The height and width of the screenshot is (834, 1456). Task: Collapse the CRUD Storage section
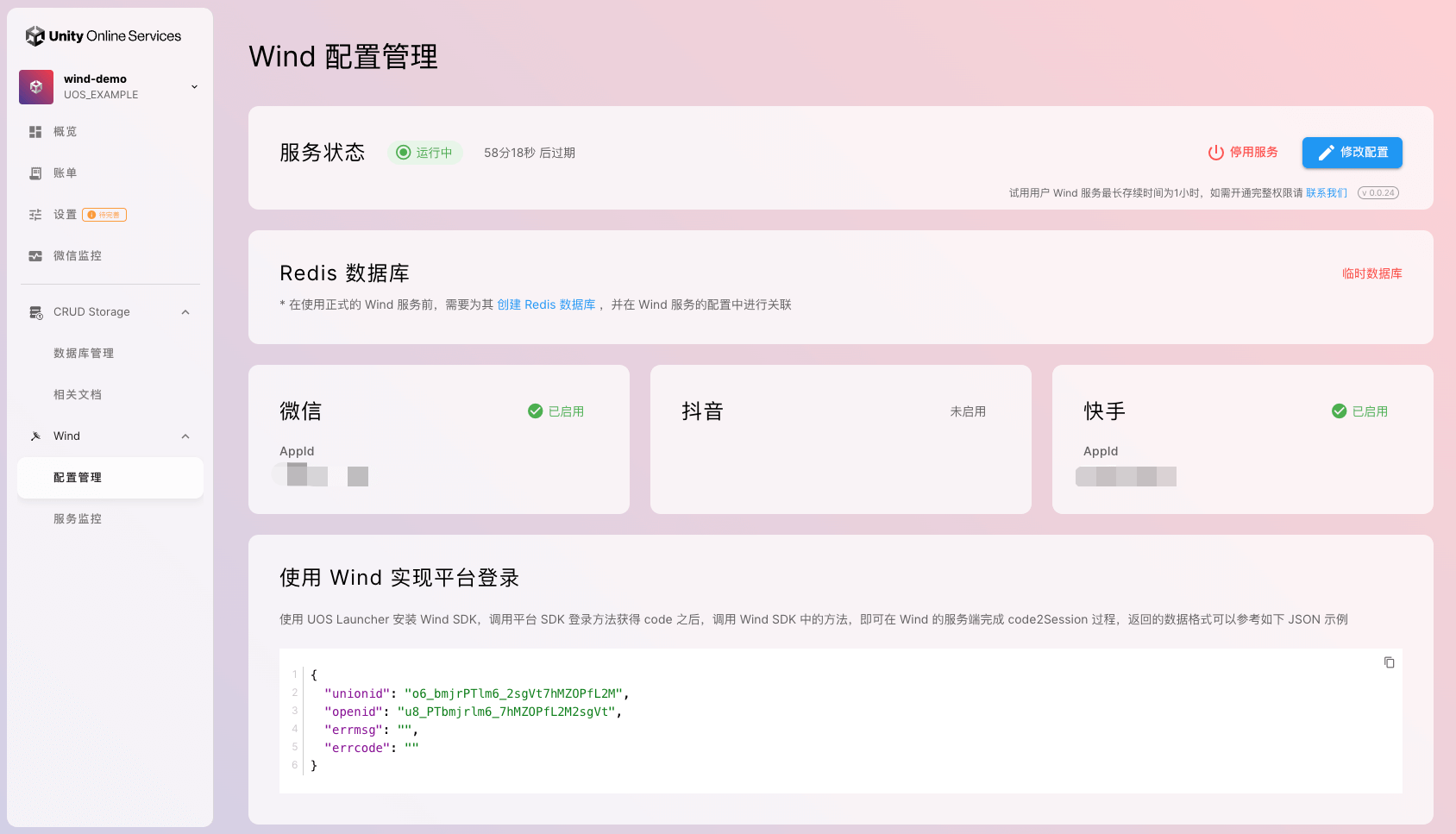coord(185,312)
